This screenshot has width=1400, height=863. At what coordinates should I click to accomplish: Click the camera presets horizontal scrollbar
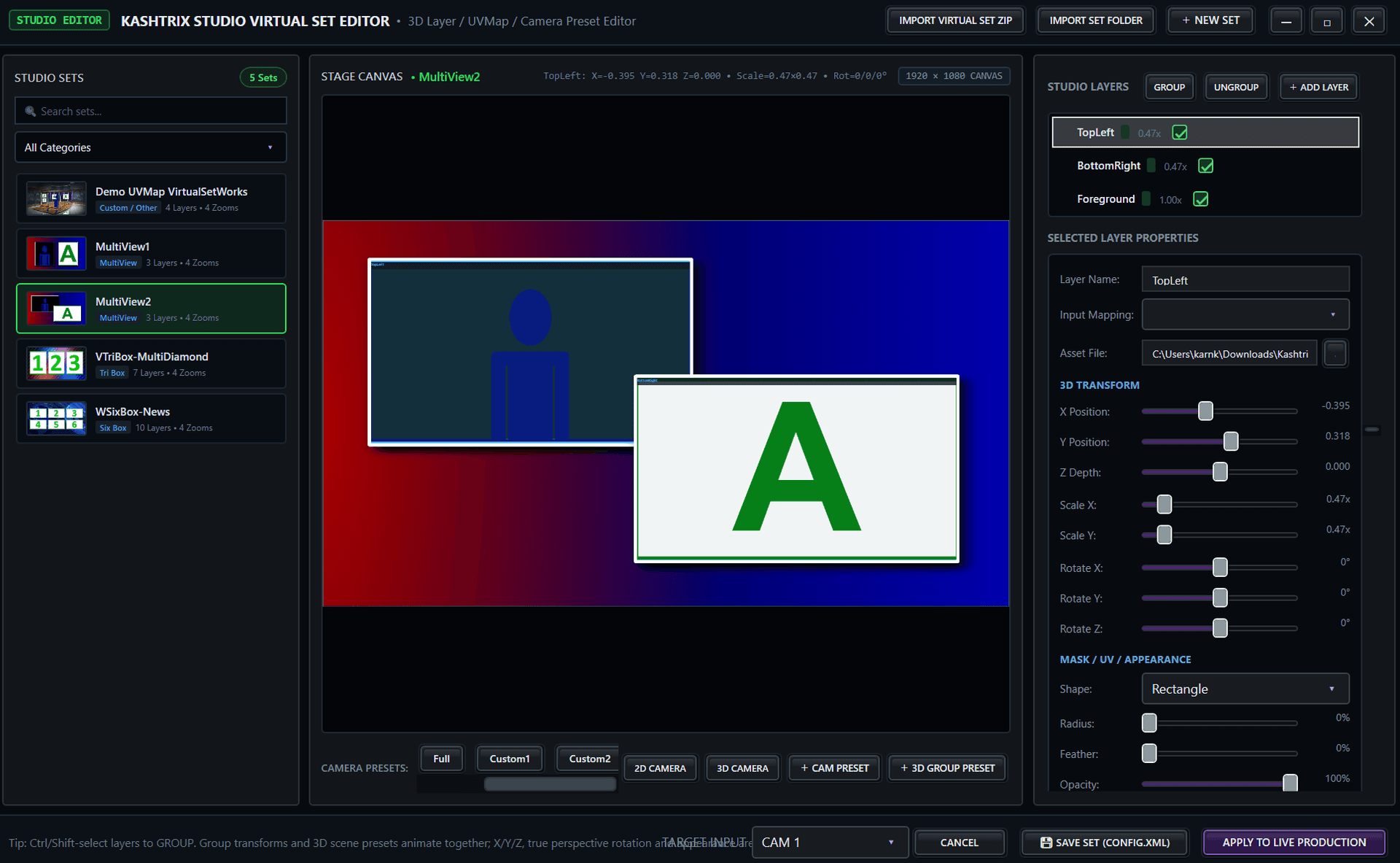[x=550, y=784]
